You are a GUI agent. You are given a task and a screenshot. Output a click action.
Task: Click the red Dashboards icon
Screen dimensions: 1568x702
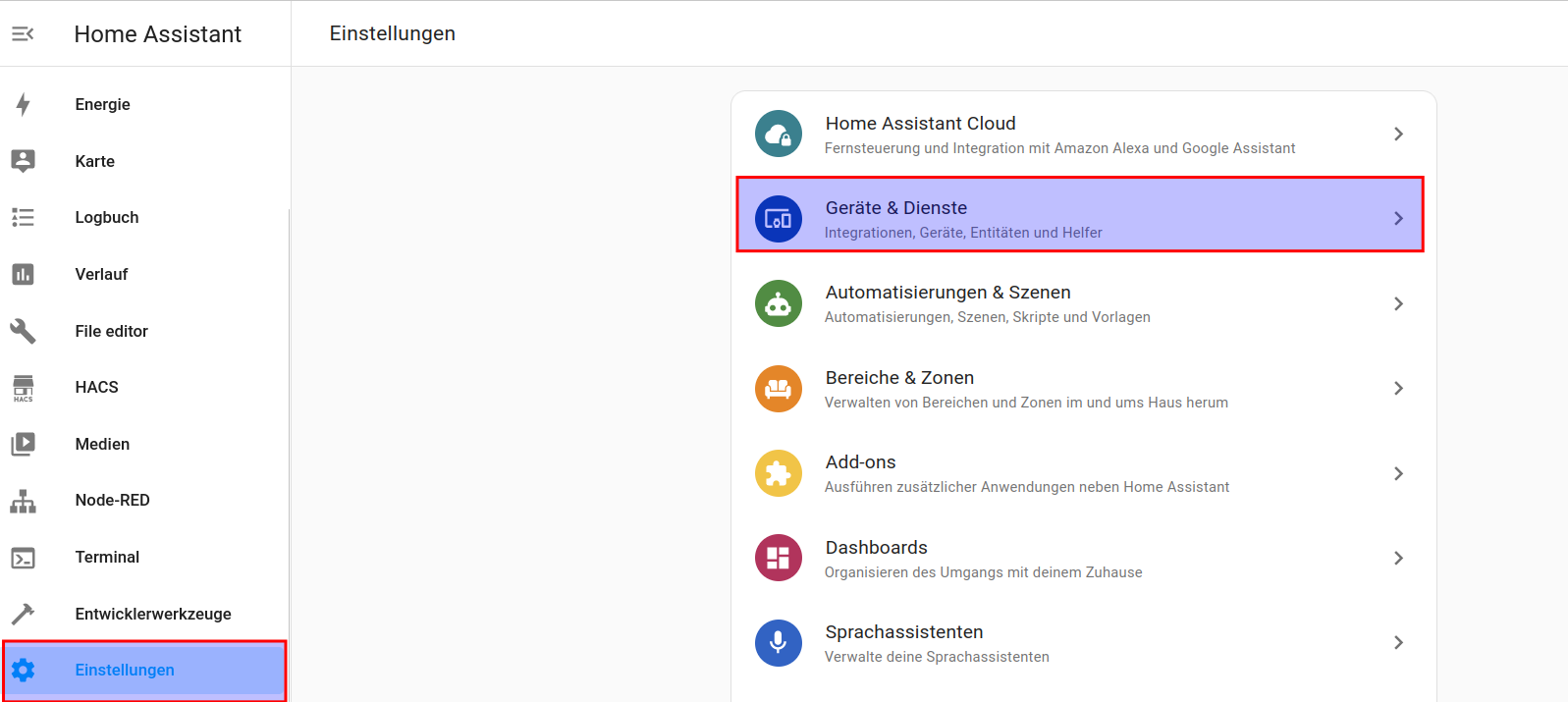[778, 558]
